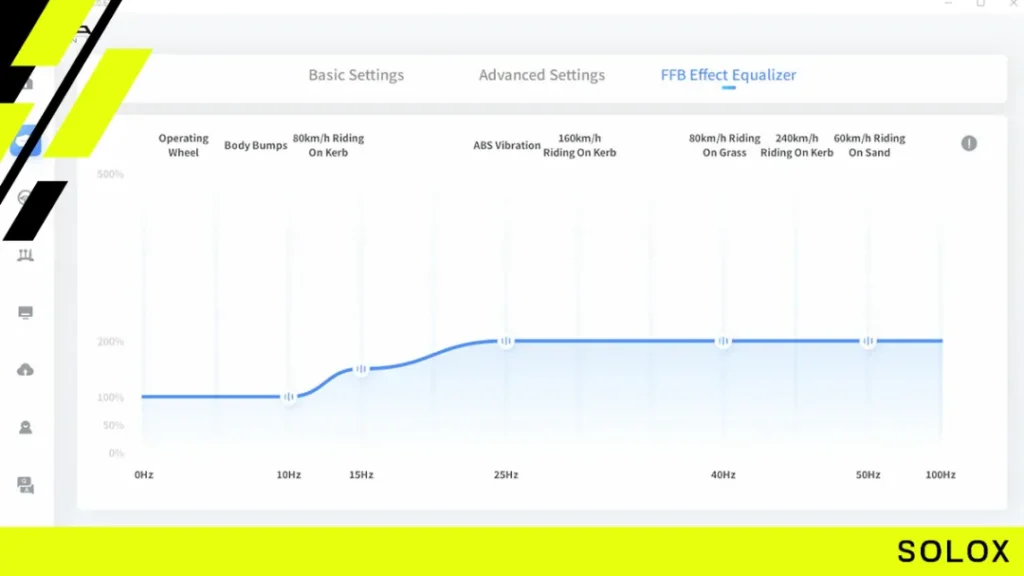Select the 50Hz equalizer slider handle
The image size is (1024, 576).
(x=868, y=341)
